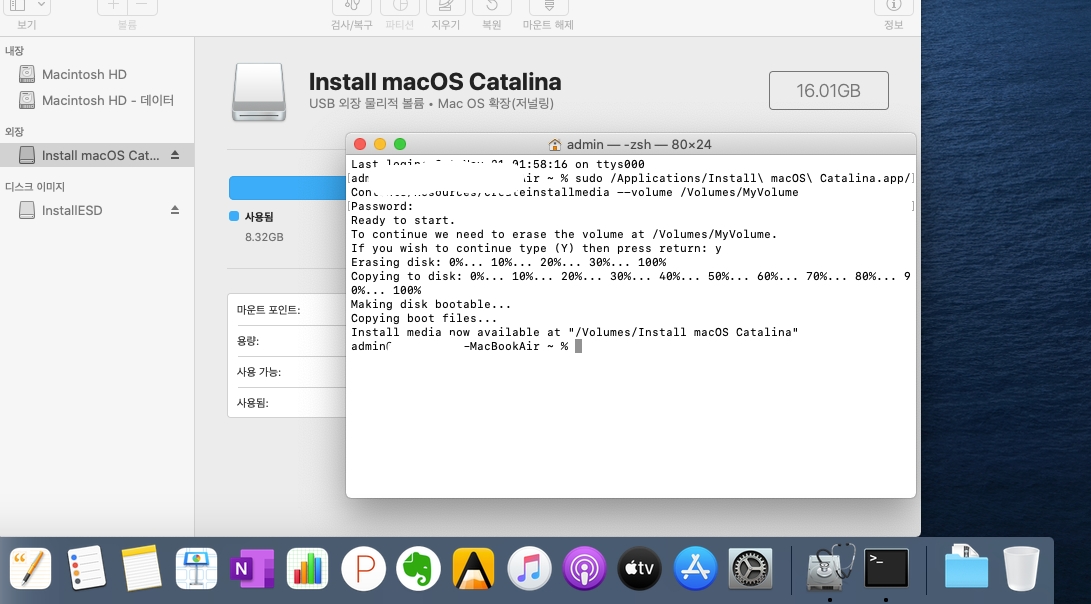The width and height of the screenshot is (1091, 604).
Task: Click the add volume plus button
Action: click(113, 6)
